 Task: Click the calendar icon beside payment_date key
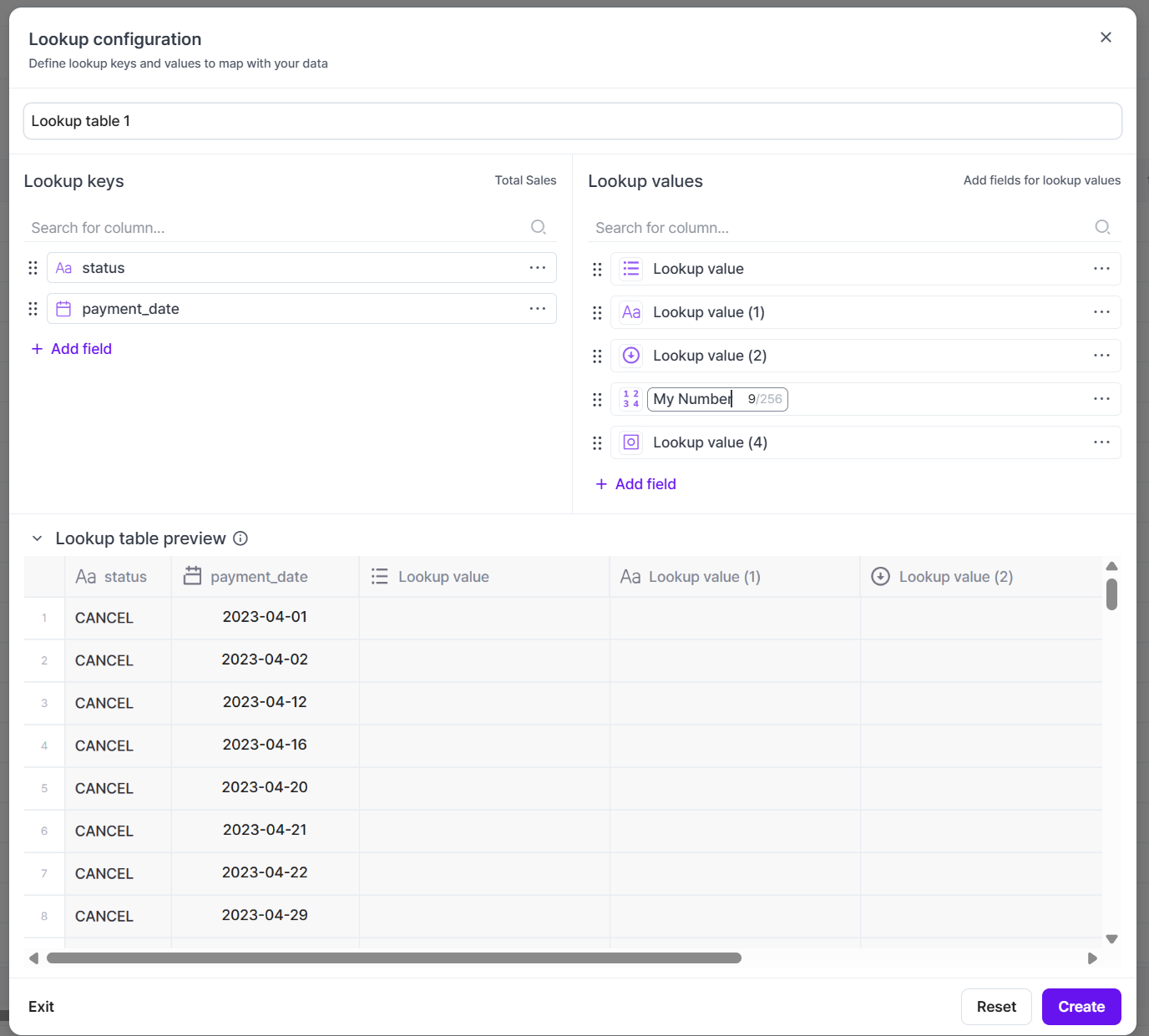pyautogui.click(x=63, y=309)
